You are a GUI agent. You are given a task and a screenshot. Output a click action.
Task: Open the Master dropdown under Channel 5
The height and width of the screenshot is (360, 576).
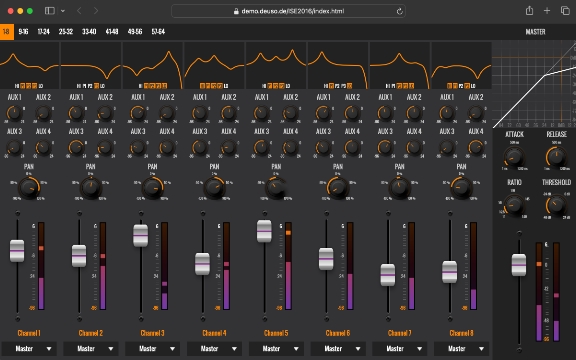pos(276,349)
